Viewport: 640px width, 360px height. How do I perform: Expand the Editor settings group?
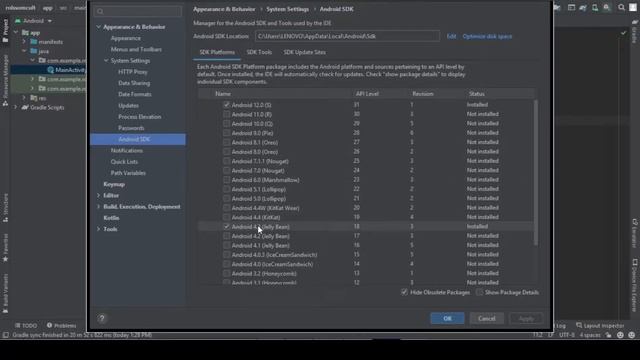click(x=98, y=196)
